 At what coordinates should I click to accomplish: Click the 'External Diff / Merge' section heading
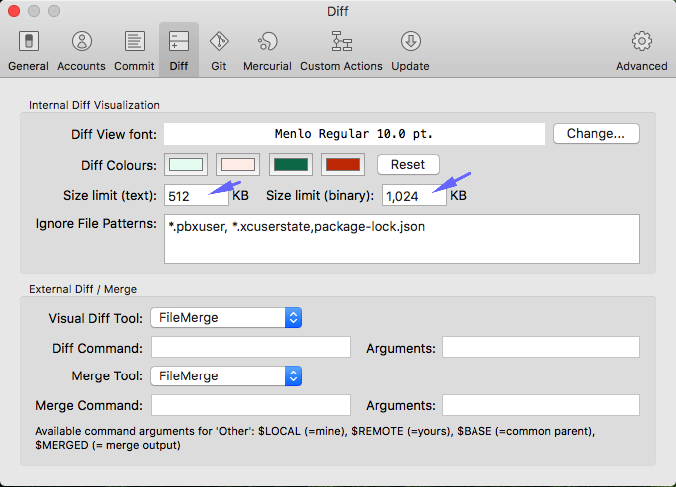point(83,289)
